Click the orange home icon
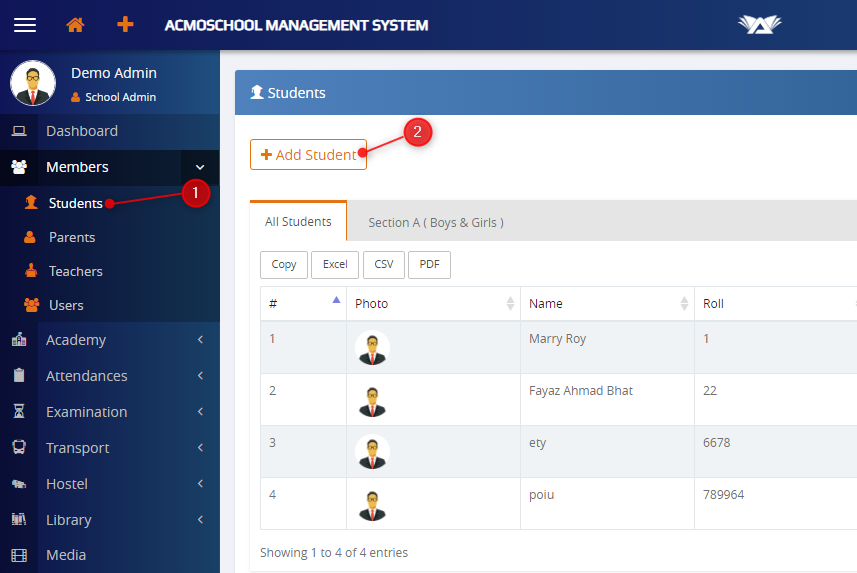857x573 pixels. (75, 25)
